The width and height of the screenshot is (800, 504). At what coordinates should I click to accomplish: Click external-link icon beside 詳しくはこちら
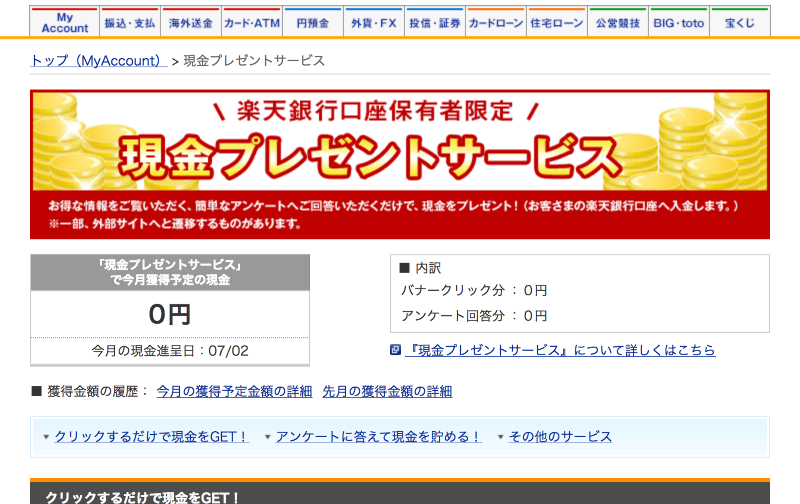(395, 349)
